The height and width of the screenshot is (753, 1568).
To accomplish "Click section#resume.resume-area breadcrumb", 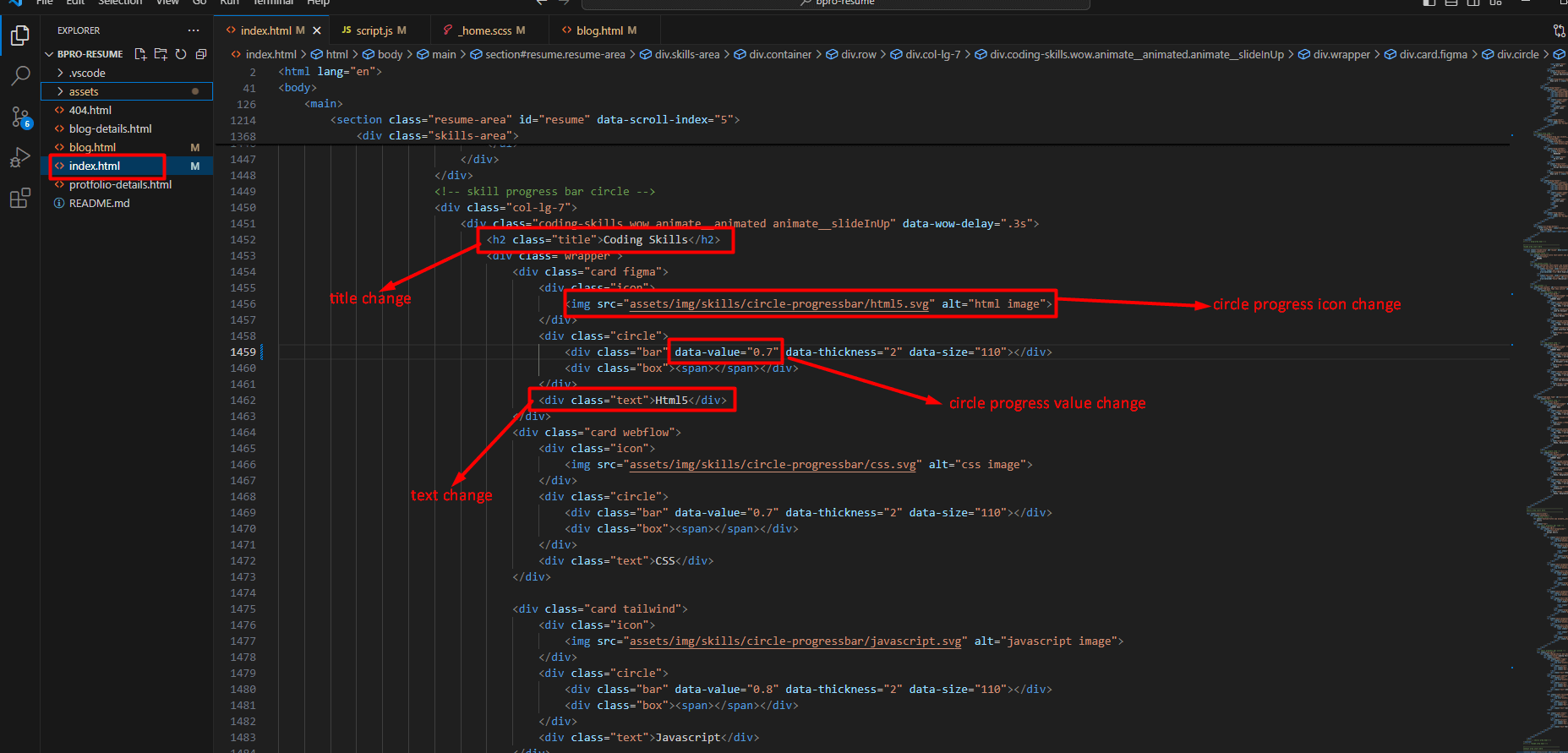I will (548, 54).
